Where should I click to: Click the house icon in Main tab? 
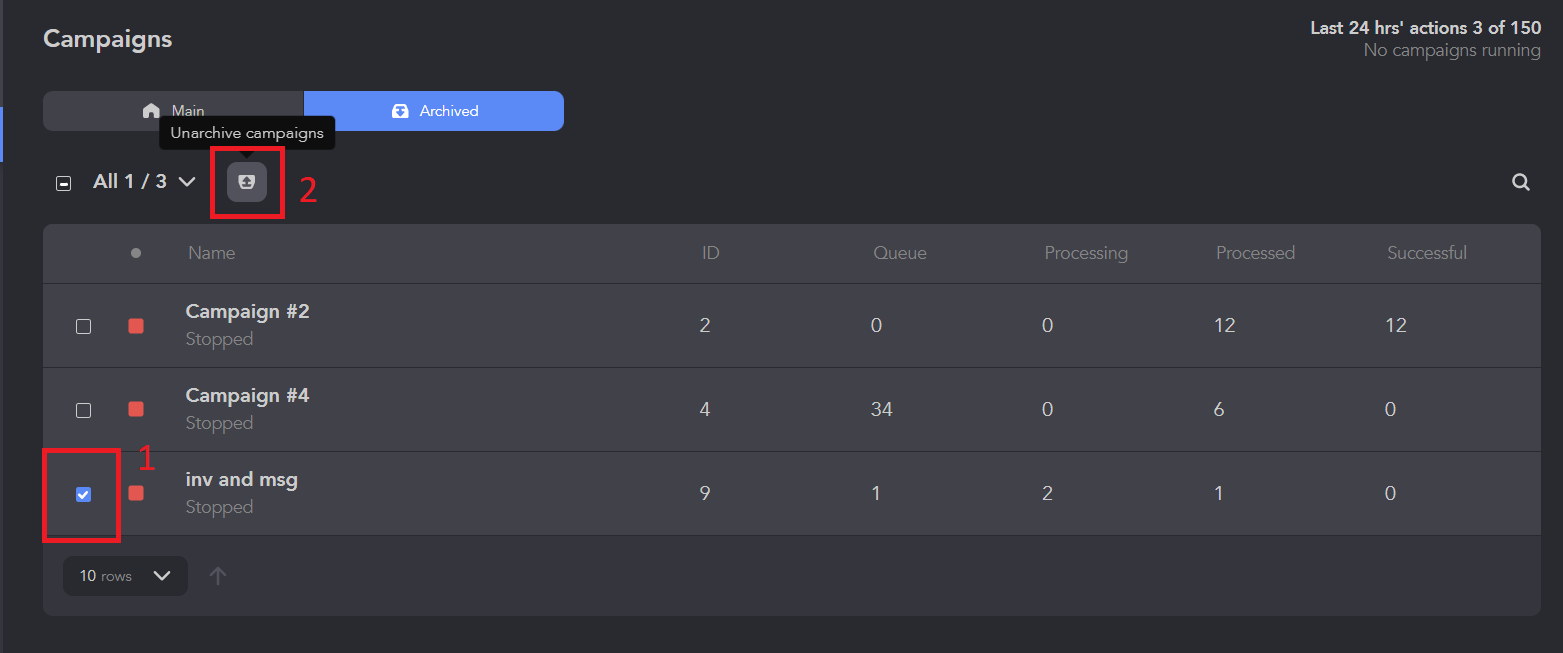(x=151, y=111)
